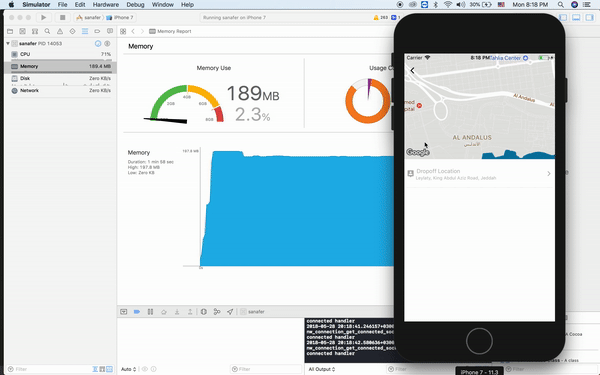Toggle debug area visibility in toolbar
600x375 pixels.
(x=576, y=18)
